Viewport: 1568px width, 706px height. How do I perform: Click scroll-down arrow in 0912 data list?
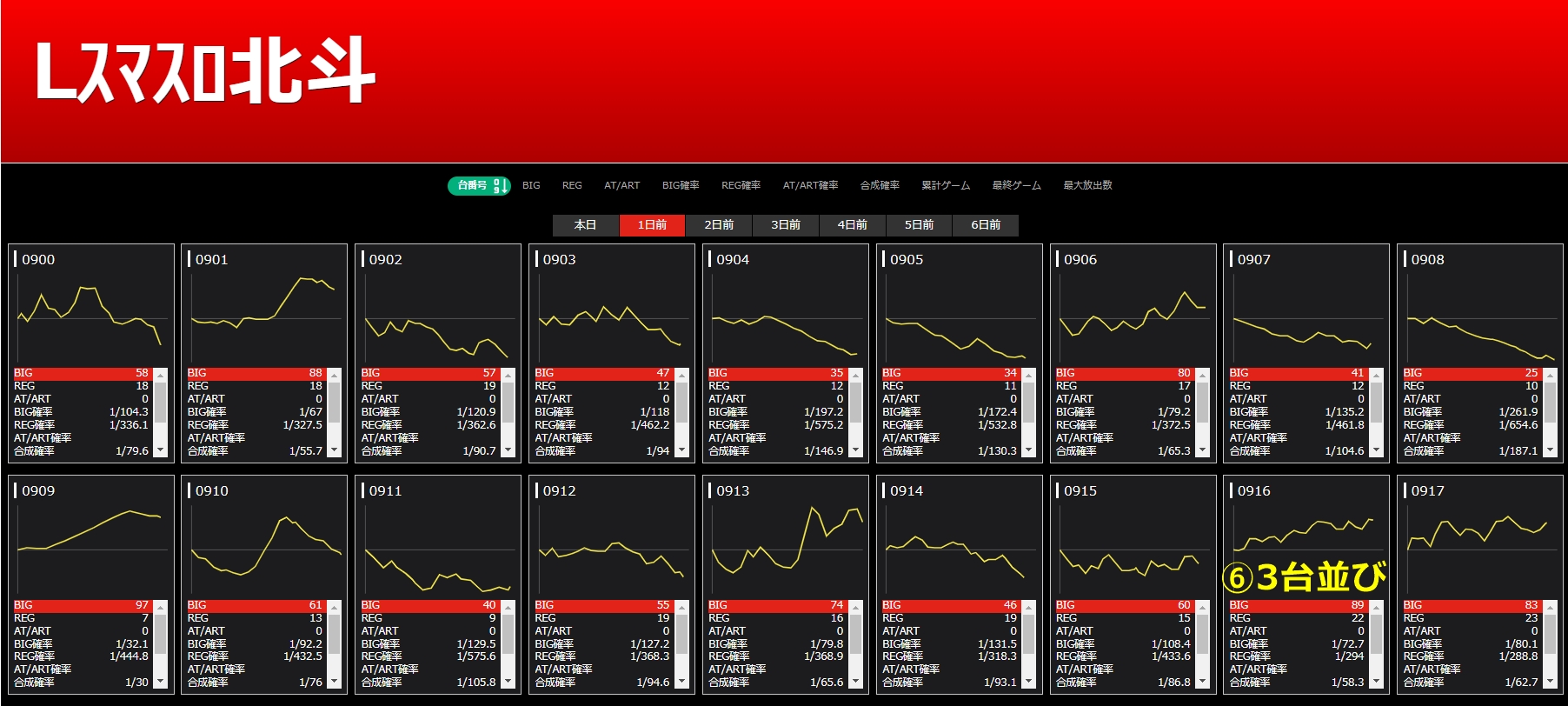pyautogui.click(x=682, y=682)
